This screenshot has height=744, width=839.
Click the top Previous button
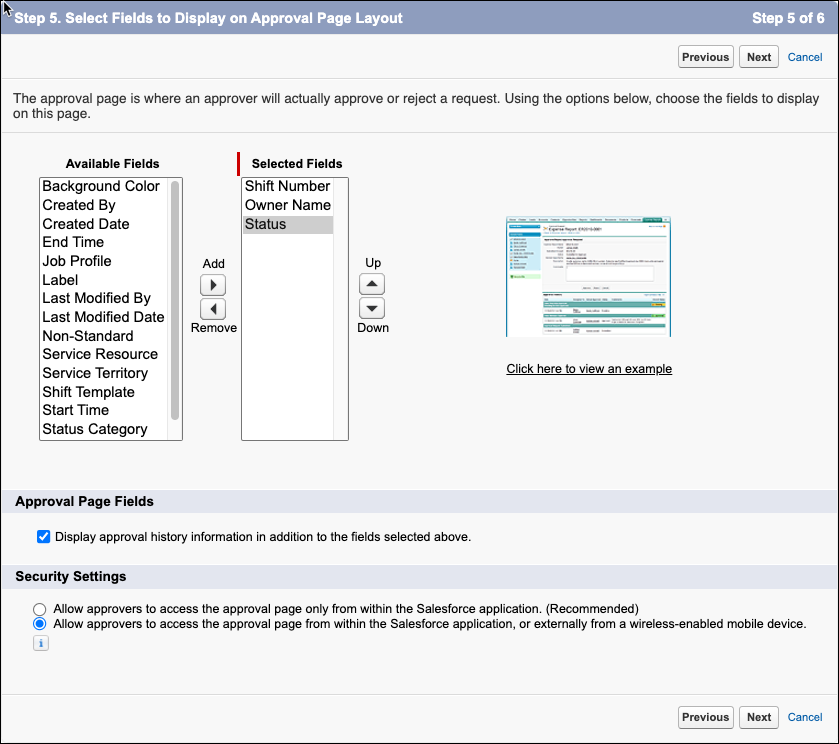coord(705,57)
